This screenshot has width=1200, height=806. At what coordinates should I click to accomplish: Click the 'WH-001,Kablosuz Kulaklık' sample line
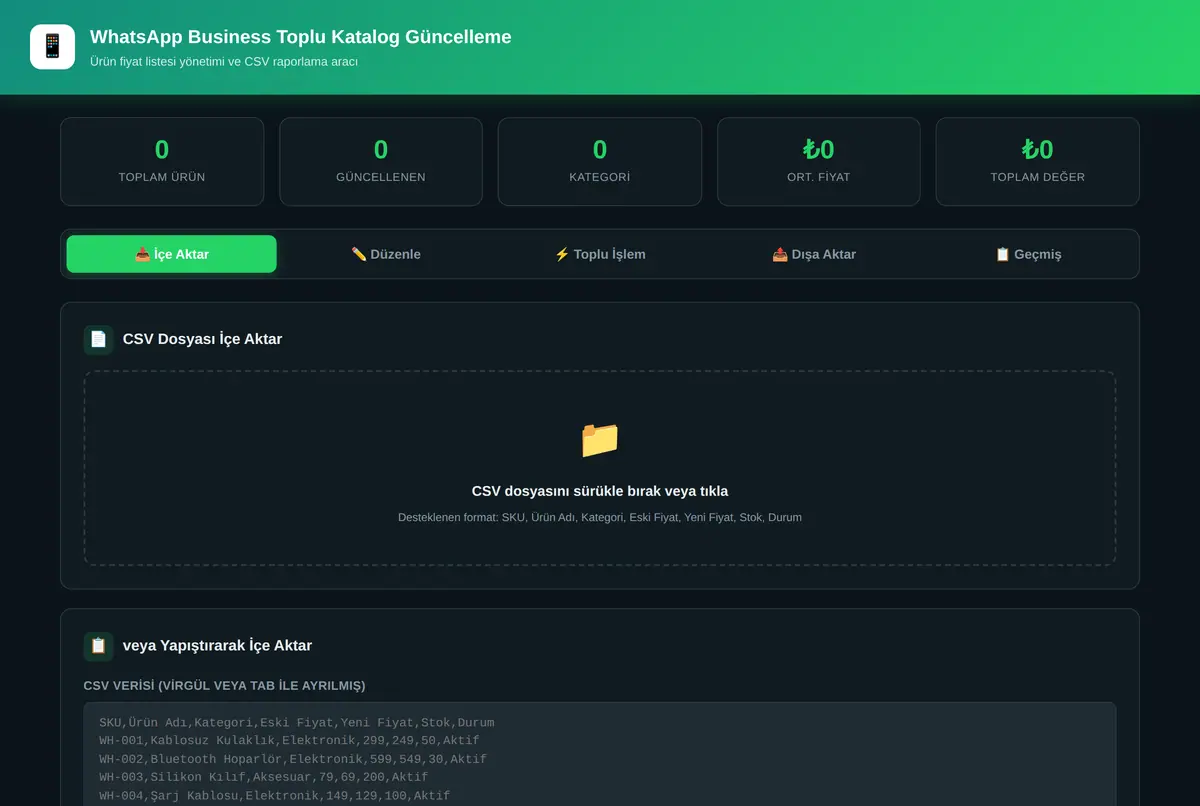[289, 741]
